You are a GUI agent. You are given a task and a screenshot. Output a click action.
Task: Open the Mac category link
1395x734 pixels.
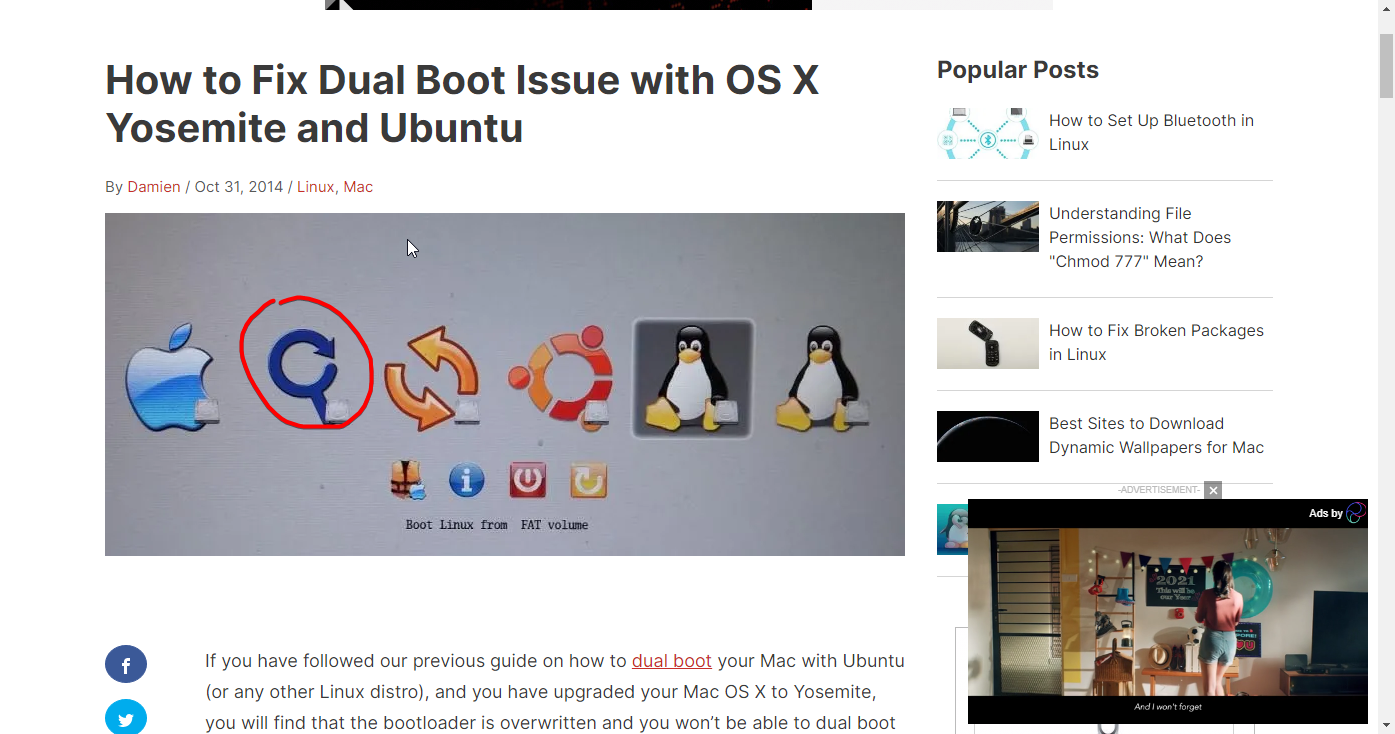[x=358, y=187]
